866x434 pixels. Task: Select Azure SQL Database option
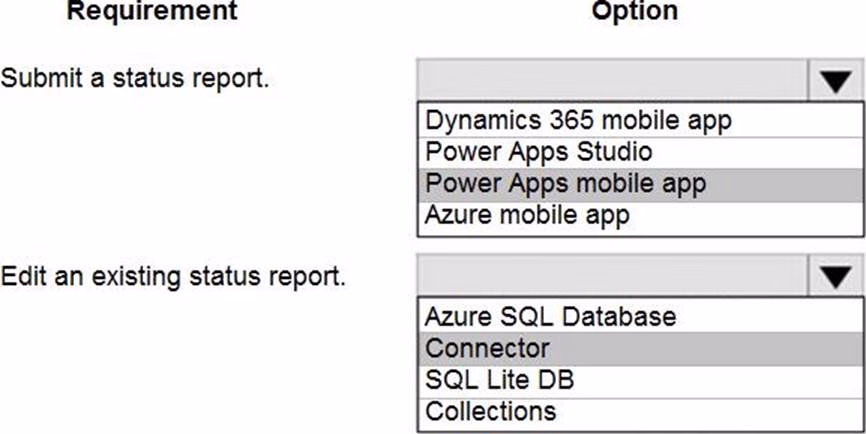coord(550,317)
